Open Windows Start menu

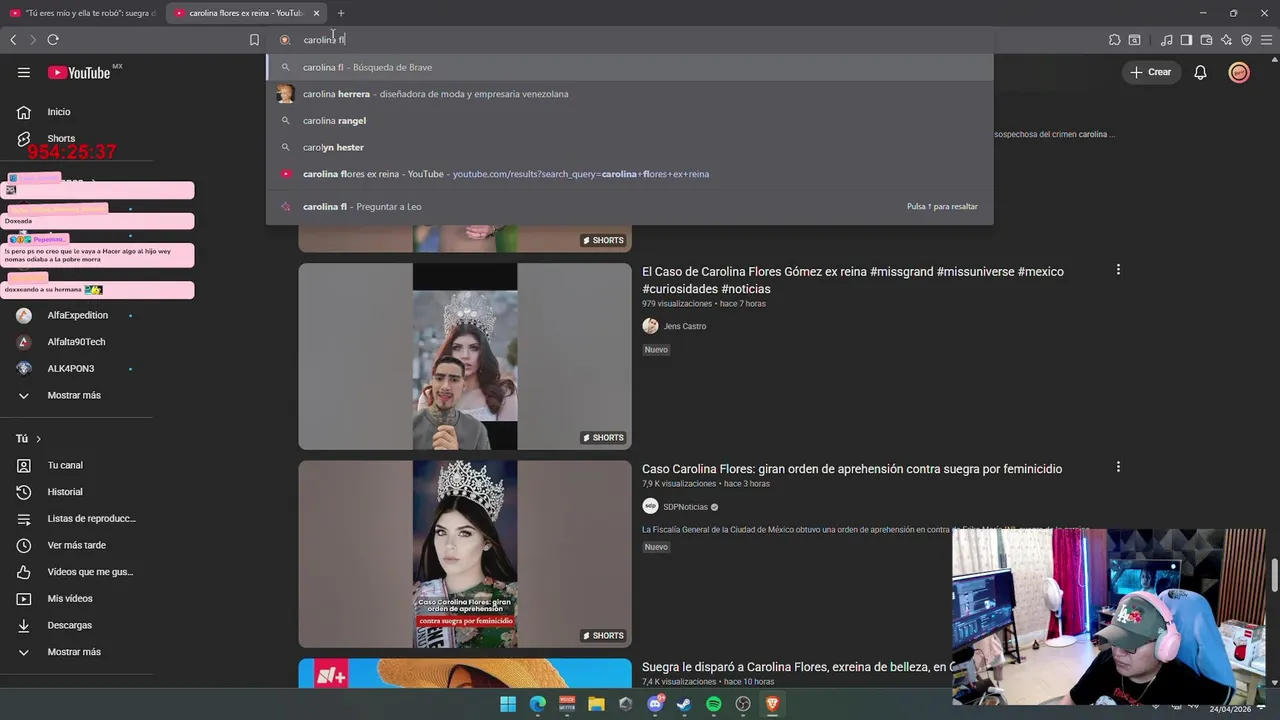tap(508, 704)
